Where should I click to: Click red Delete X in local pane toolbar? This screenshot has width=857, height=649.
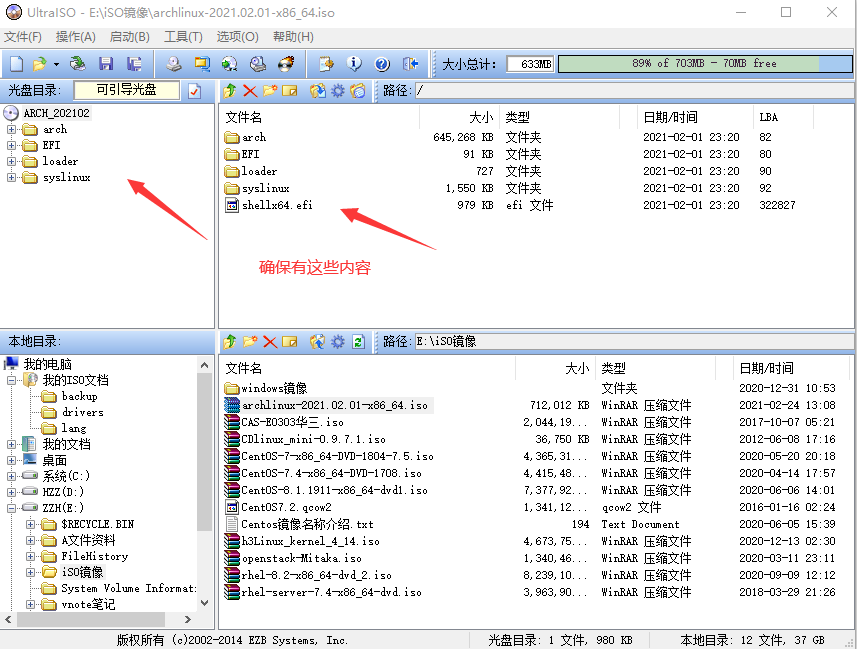point(270,342)
